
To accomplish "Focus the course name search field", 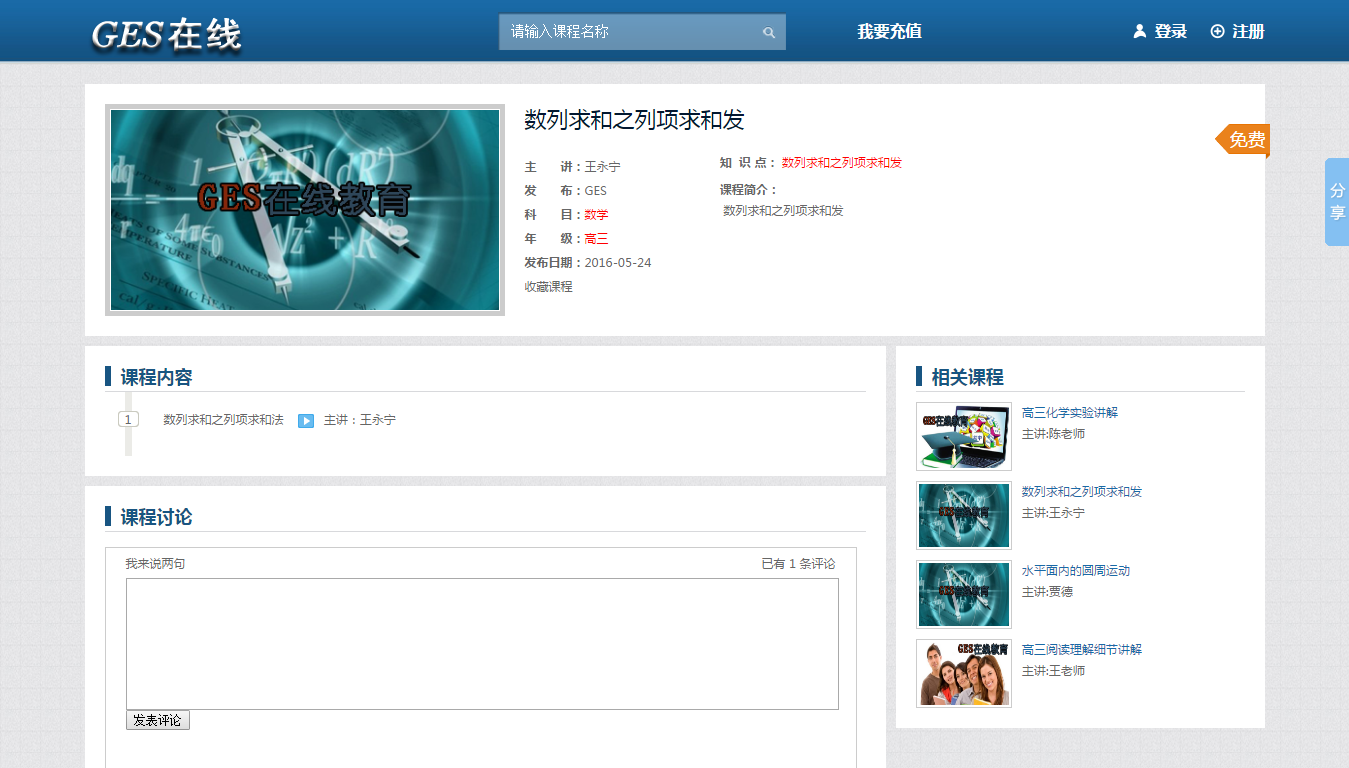I will tap(630, 32).
